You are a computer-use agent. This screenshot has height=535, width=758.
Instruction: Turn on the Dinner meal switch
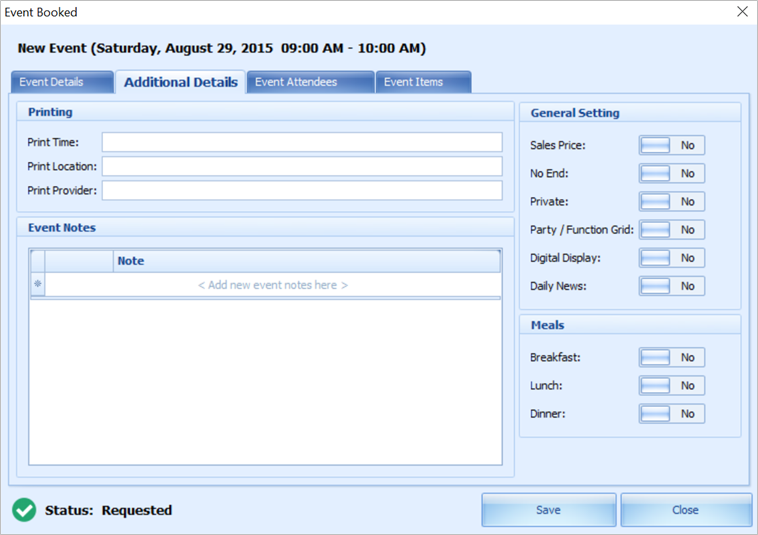point(671,414)
